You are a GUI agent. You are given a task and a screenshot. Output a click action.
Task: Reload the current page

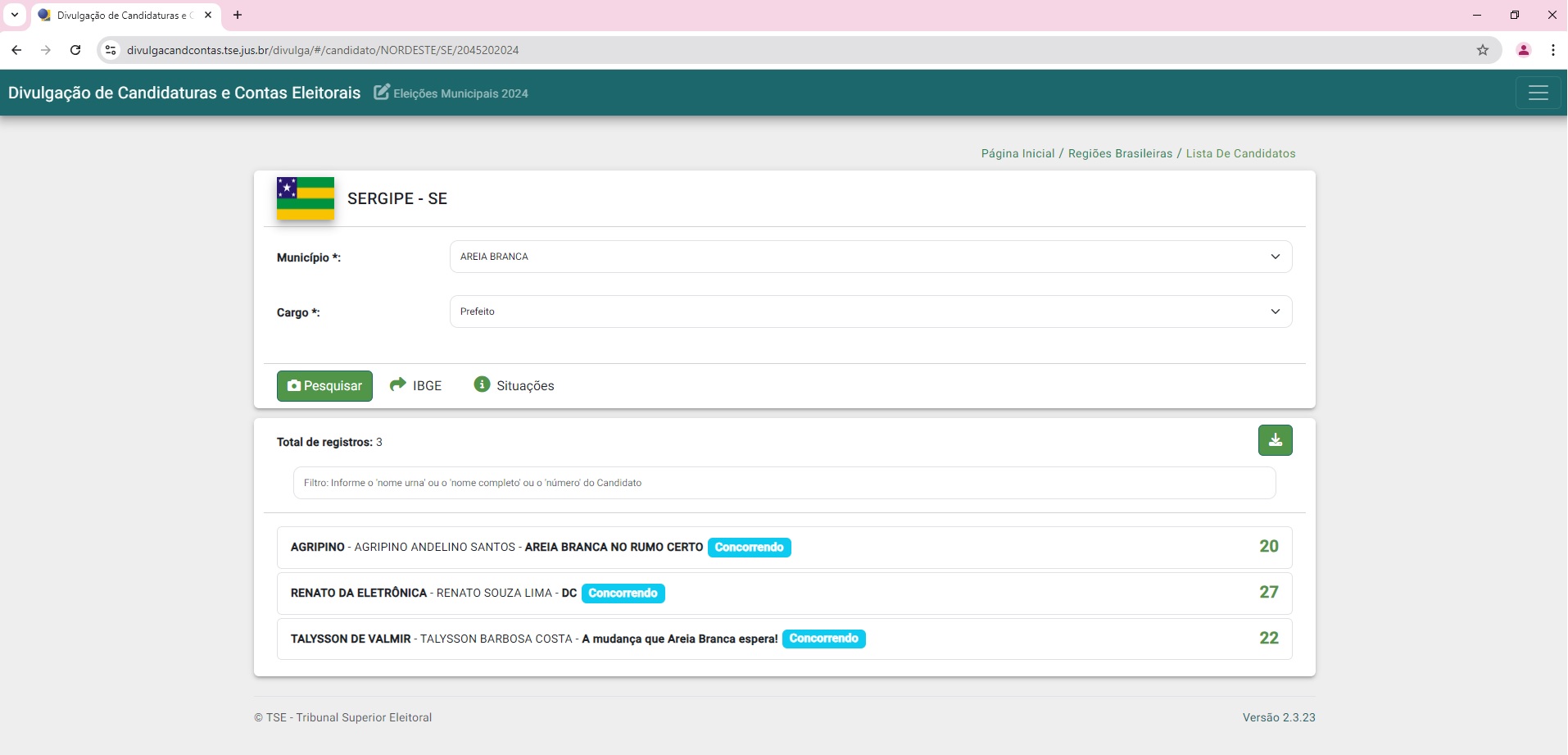(75, 50)
